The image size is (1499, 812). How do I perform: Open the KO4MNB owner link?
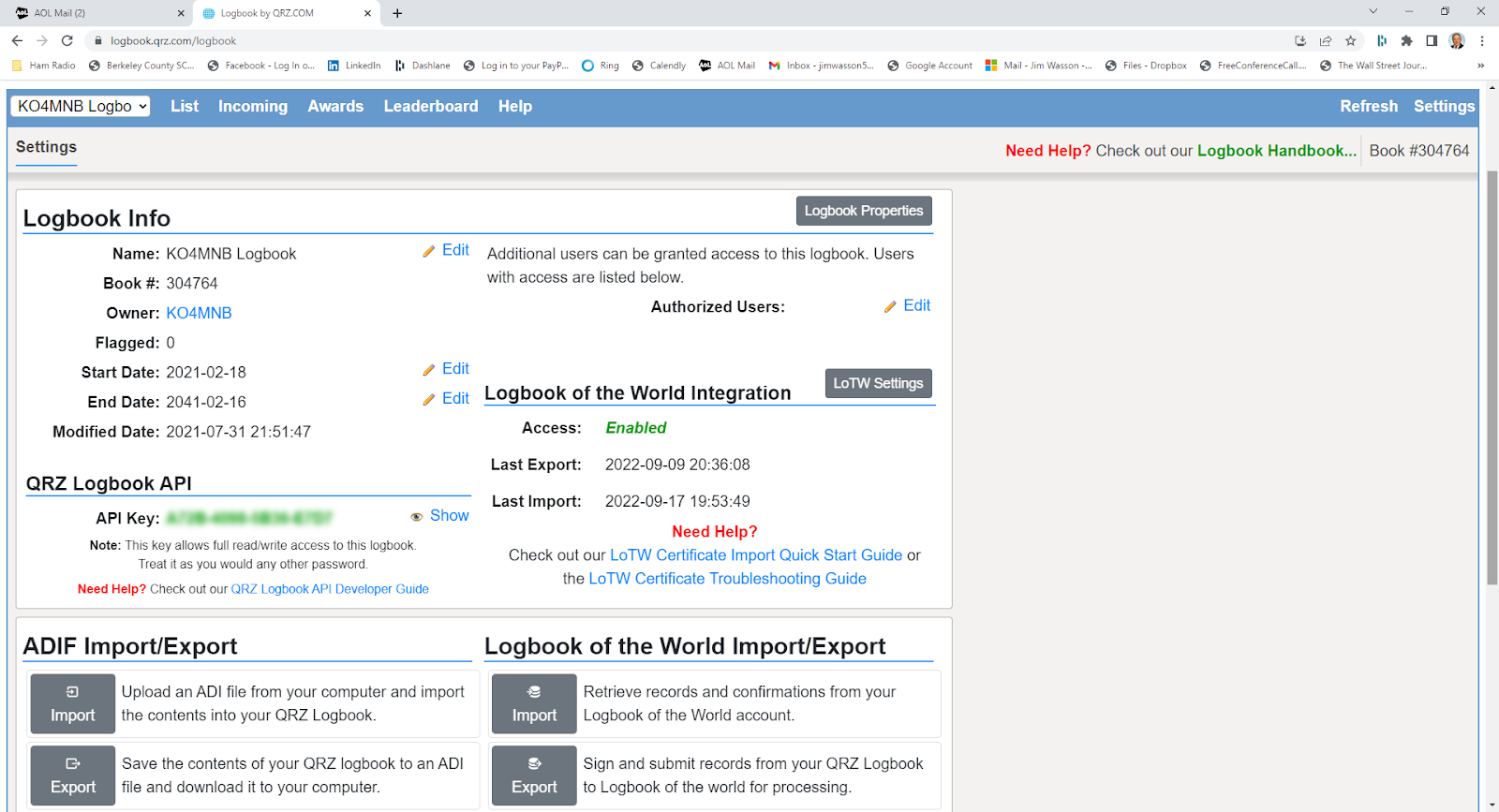click(x=199, y=313)
